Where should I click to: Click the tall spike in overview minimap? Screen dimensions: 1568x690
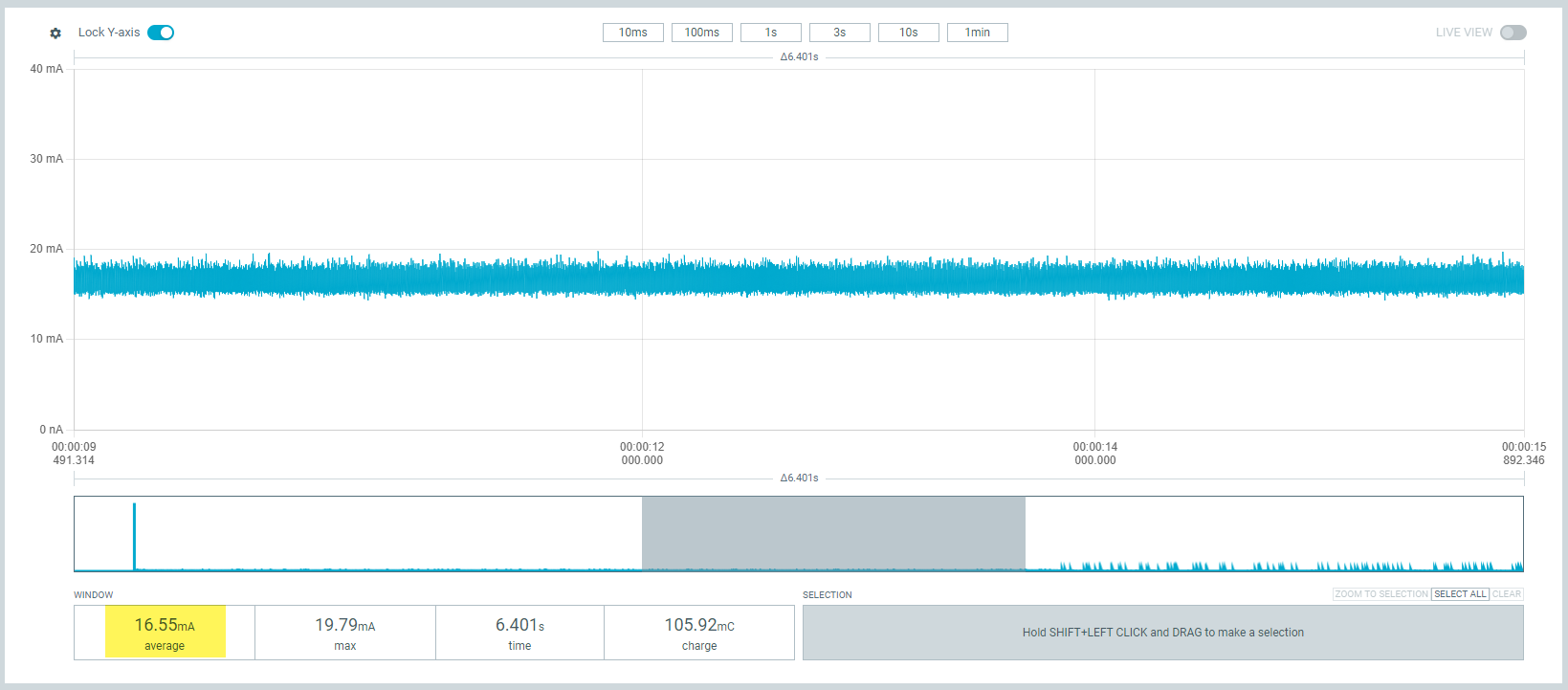click(x=134, y=534)
